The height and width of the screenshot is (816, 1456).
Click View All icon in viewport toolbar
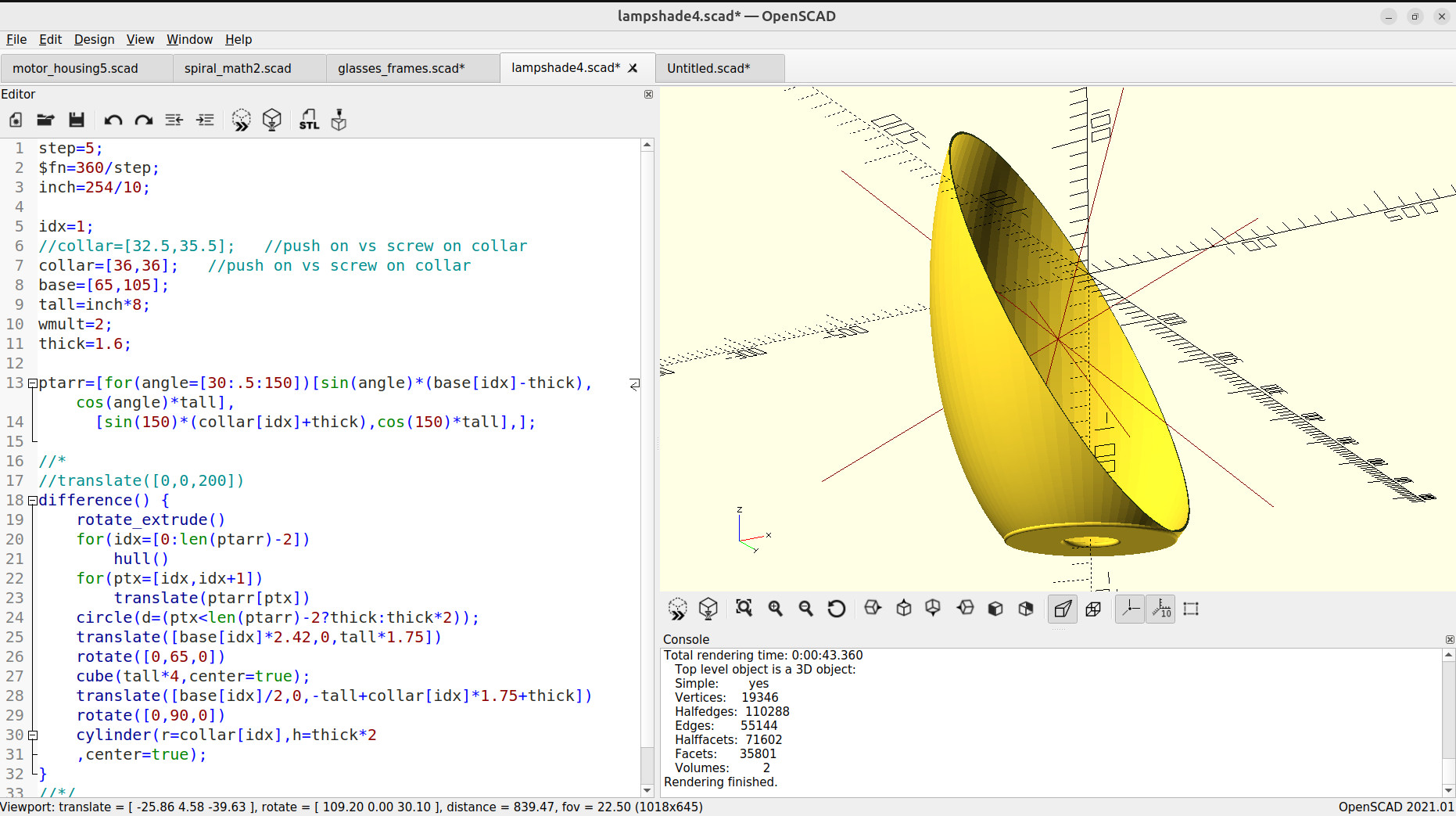pos(744,609)
